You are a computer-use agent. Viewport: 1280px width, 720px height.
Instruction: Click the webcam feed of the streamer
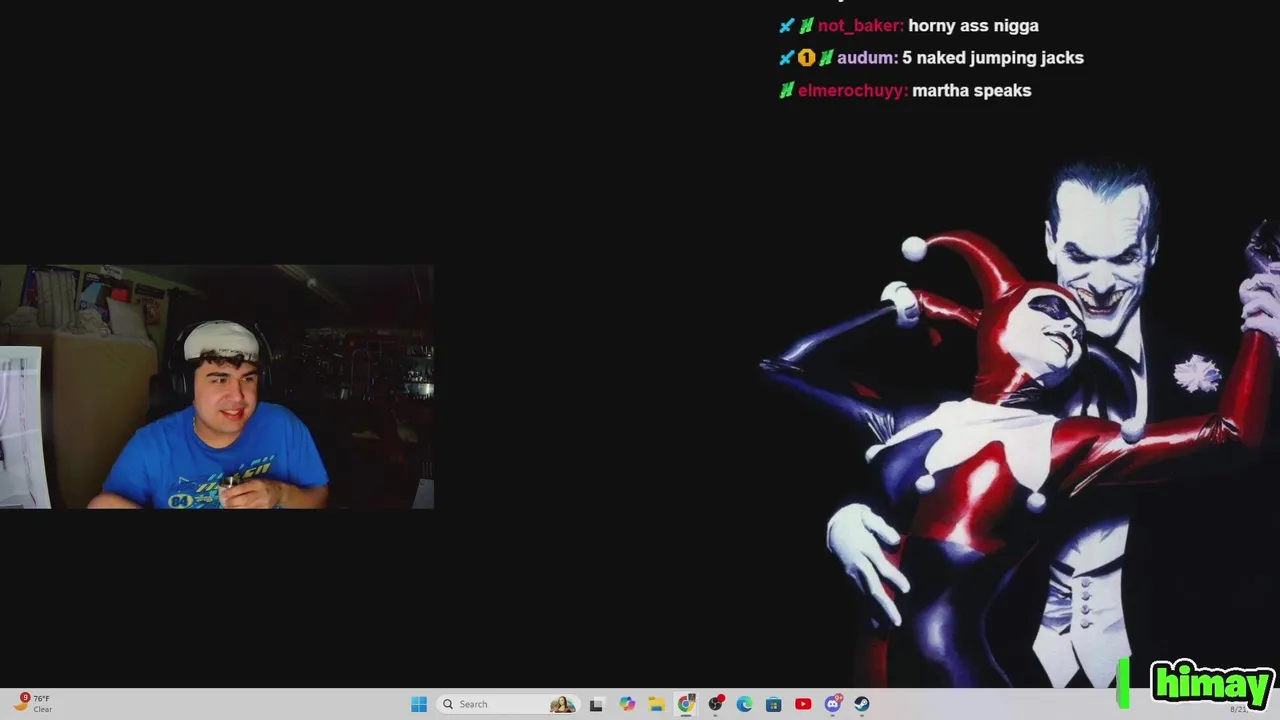217,387
